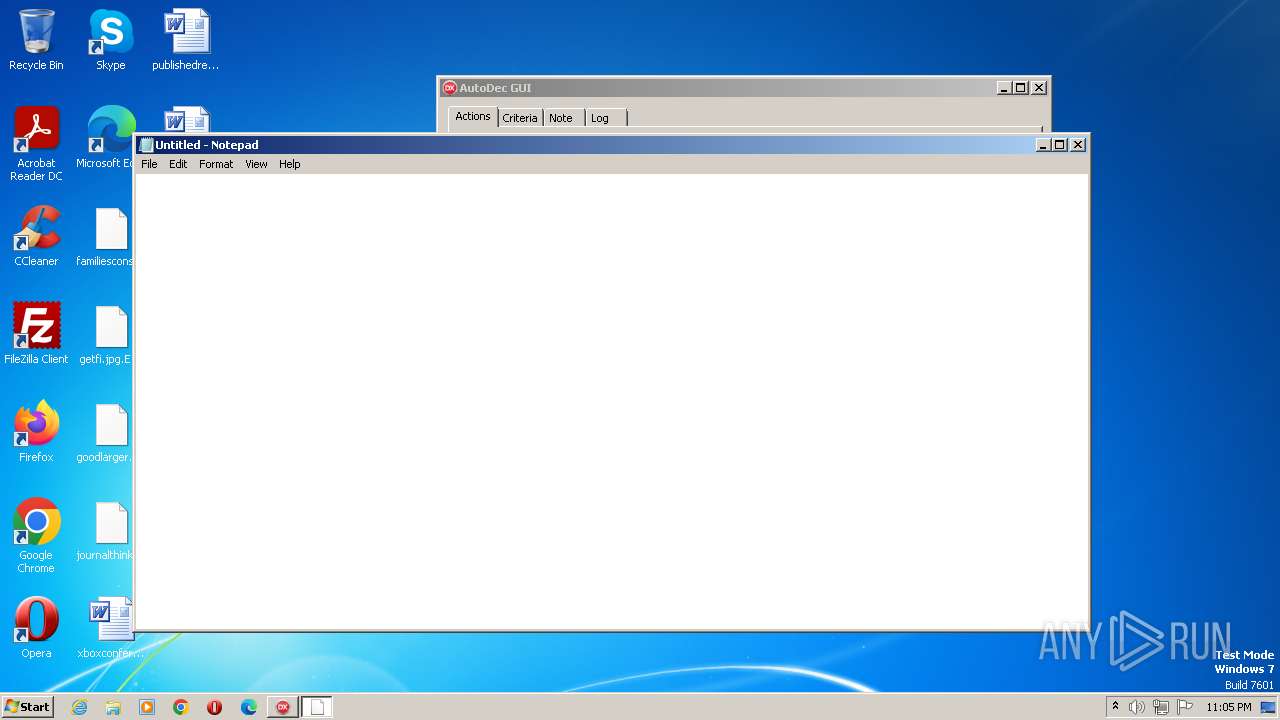Maximize the AutoDec GUI window

click(1020, 88)
